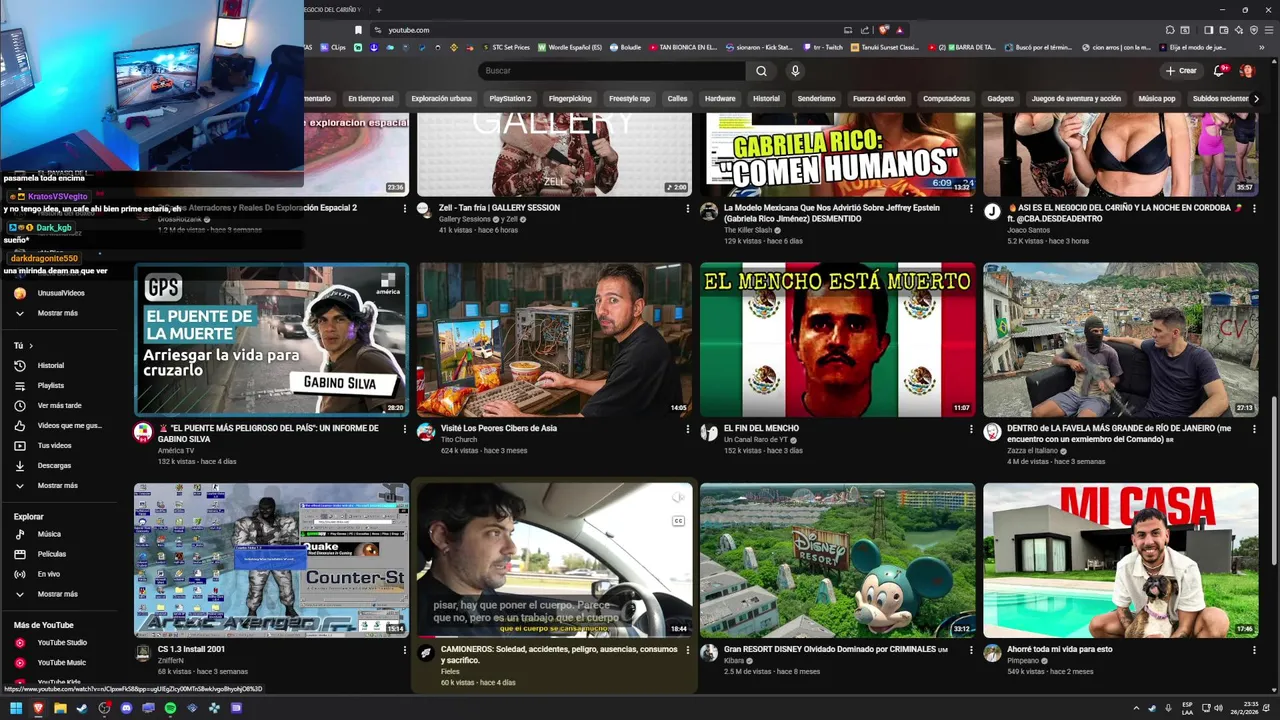Play the Disney Resort video thumbnail
The height and width of the screenshot is (720, 1280).
pos(838,561)
